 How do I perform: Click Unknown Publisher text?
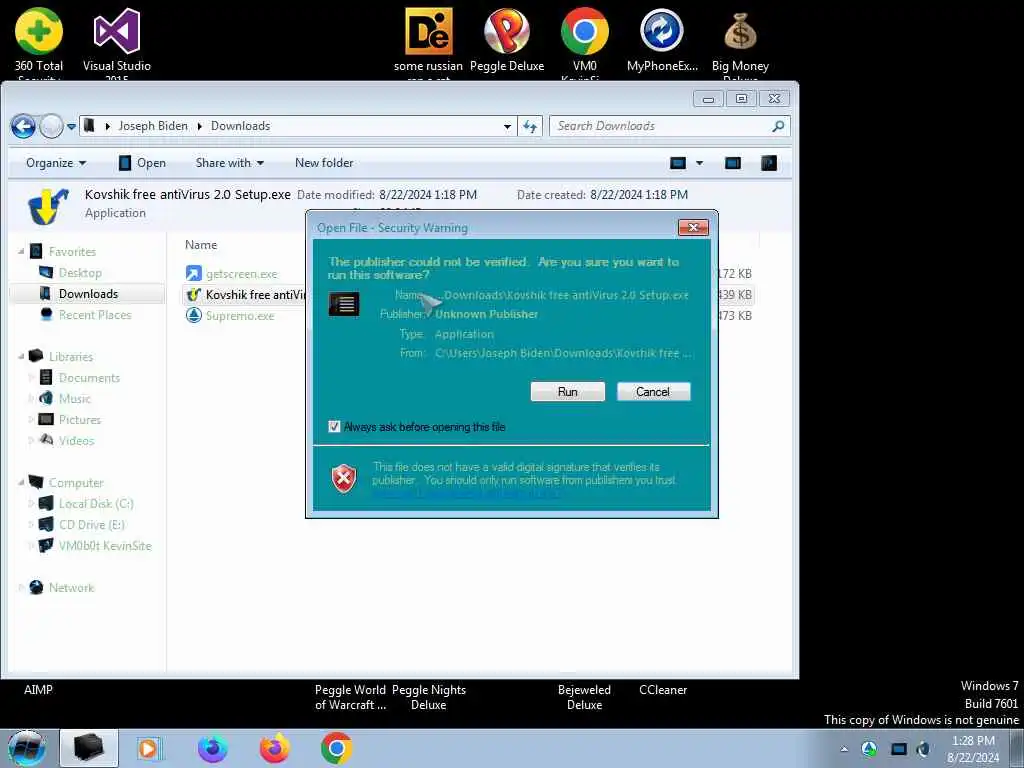point(487,314)
